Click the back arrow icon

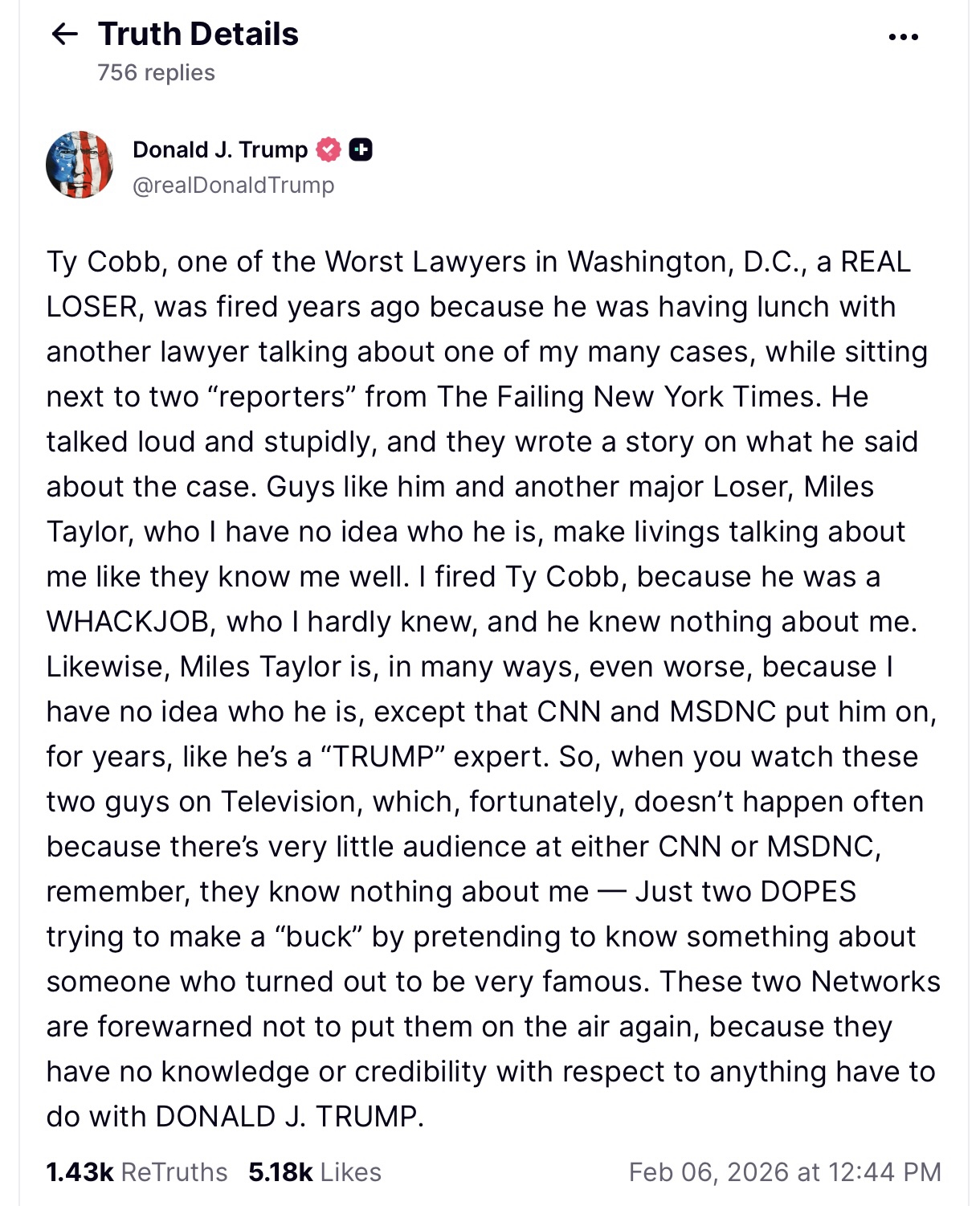point(64,34)
